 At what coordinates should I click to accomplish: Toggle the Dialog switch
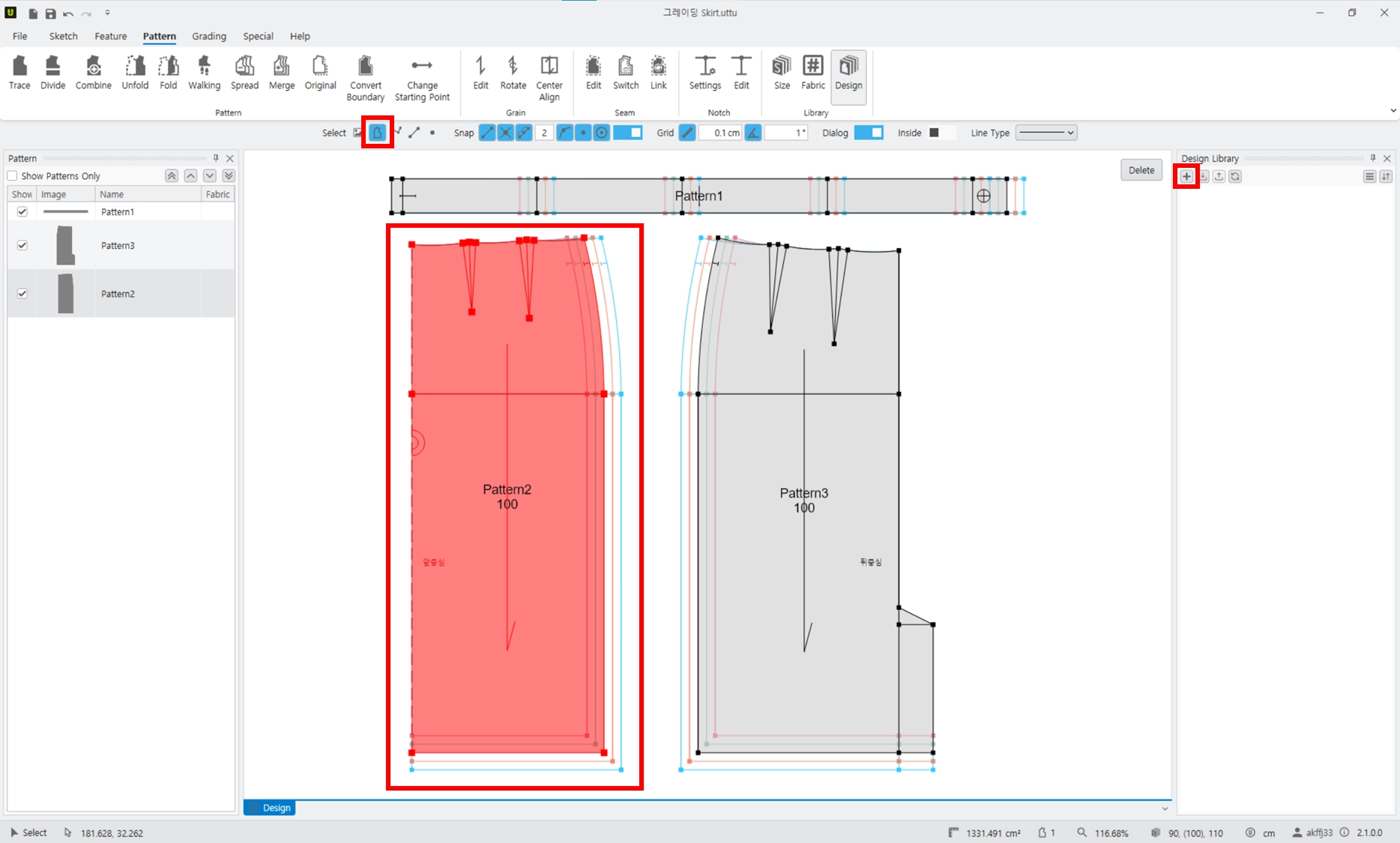[869, 133]
